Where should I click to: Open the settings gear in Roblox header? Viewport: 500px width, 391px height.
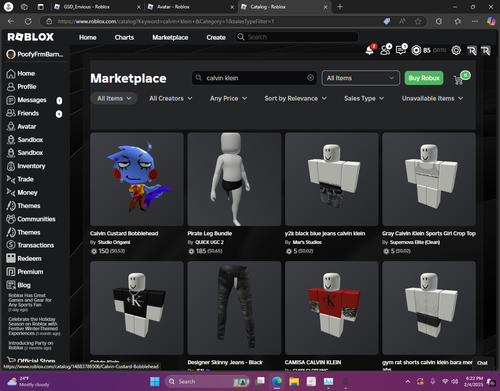click(456, 50)
